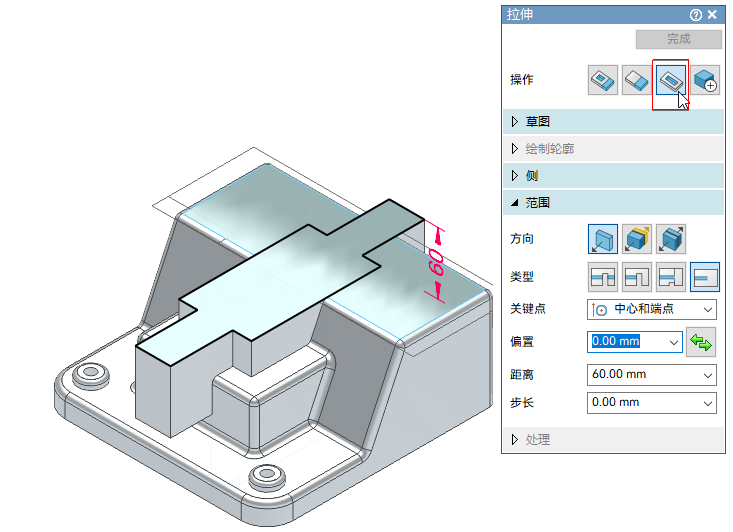Set 类型 to Through All extent icon
This screenshot has height=532, width=733.
603,277
